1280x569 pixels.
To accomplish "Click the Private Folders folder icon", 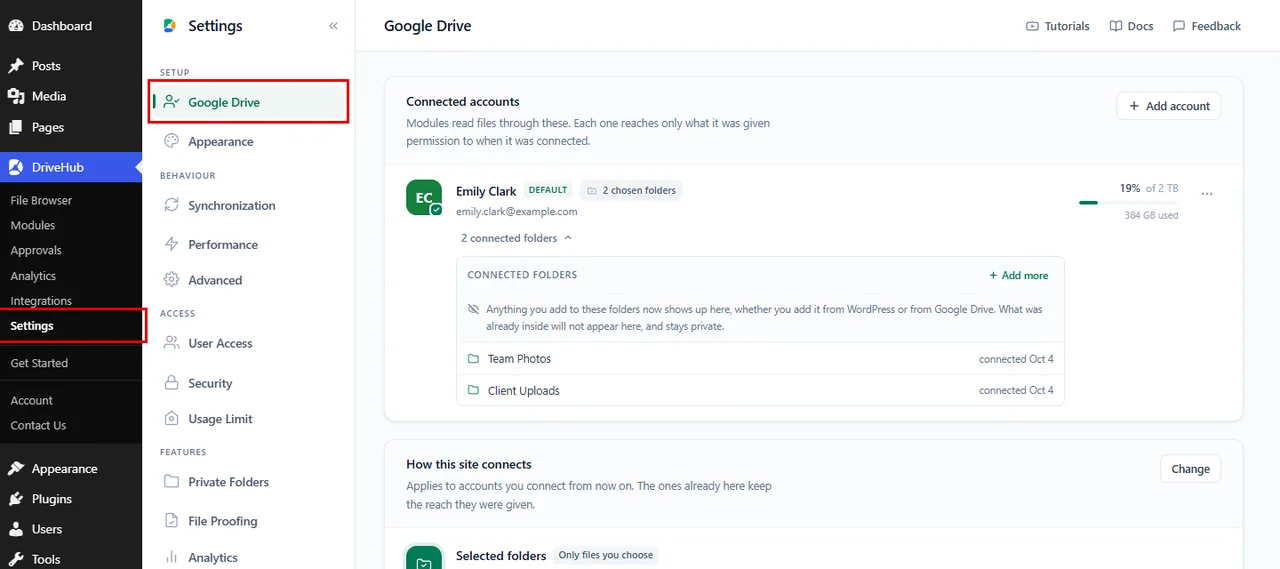I will [171, 482].
